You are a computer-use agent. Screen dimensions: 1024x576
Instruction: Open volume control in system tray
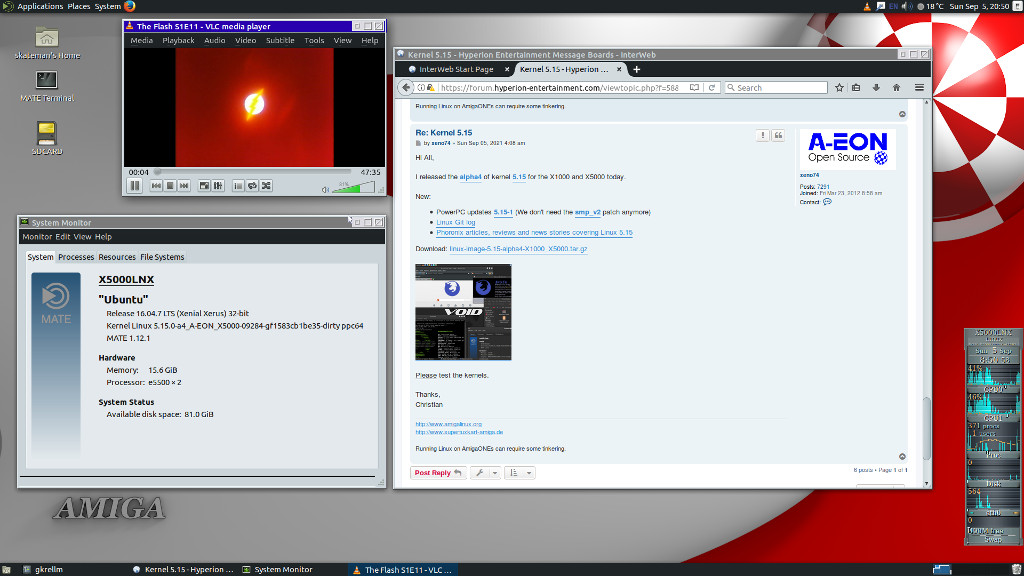[906, 7]
